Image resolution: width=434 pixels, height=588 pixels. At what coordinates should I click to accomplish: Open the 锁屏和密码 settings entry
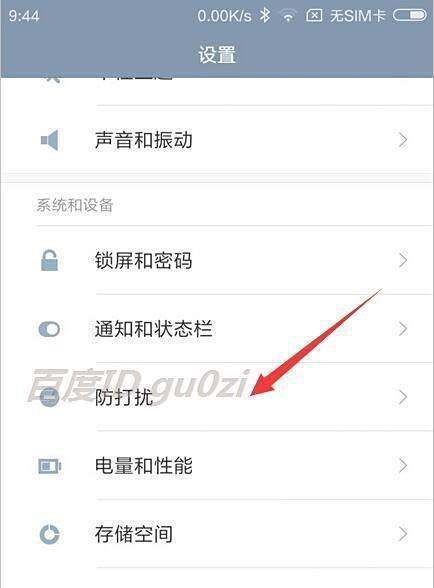click(217, 260)
